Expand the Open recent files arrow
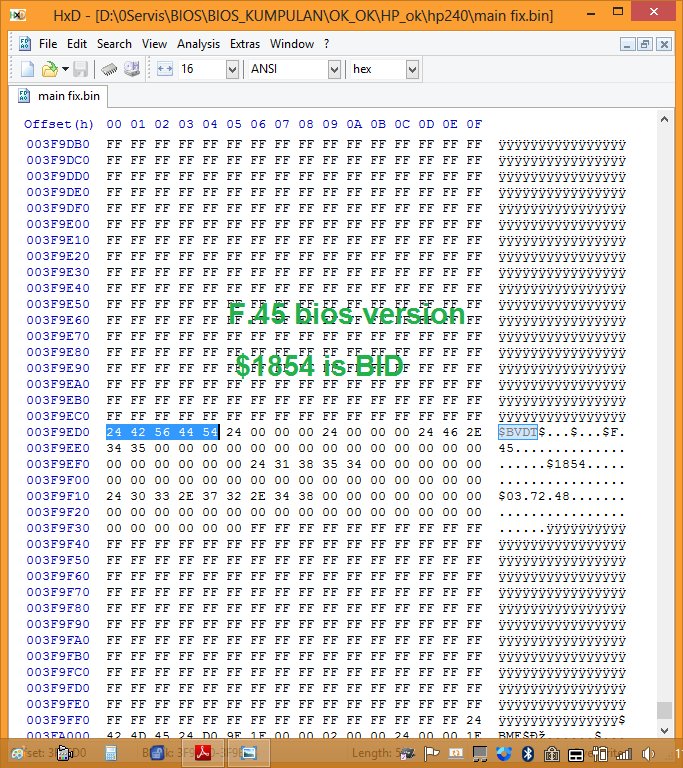The width and height of the screenshot is (683, 768). pyautogui.click(x=65, y=69)
